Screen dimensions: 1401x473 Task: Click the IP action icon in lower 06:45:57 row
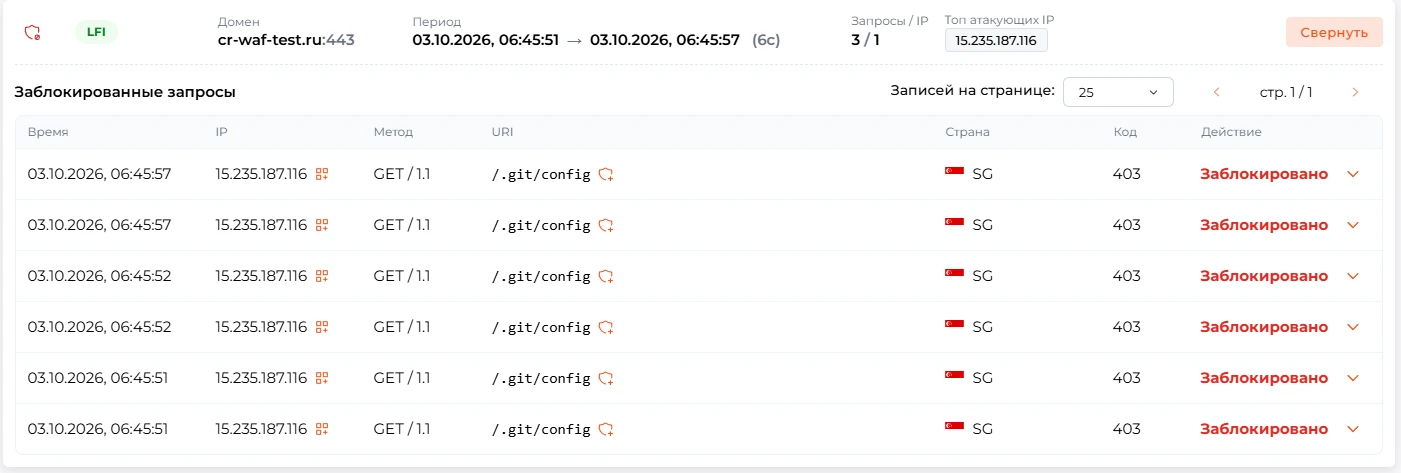point(322,225)
